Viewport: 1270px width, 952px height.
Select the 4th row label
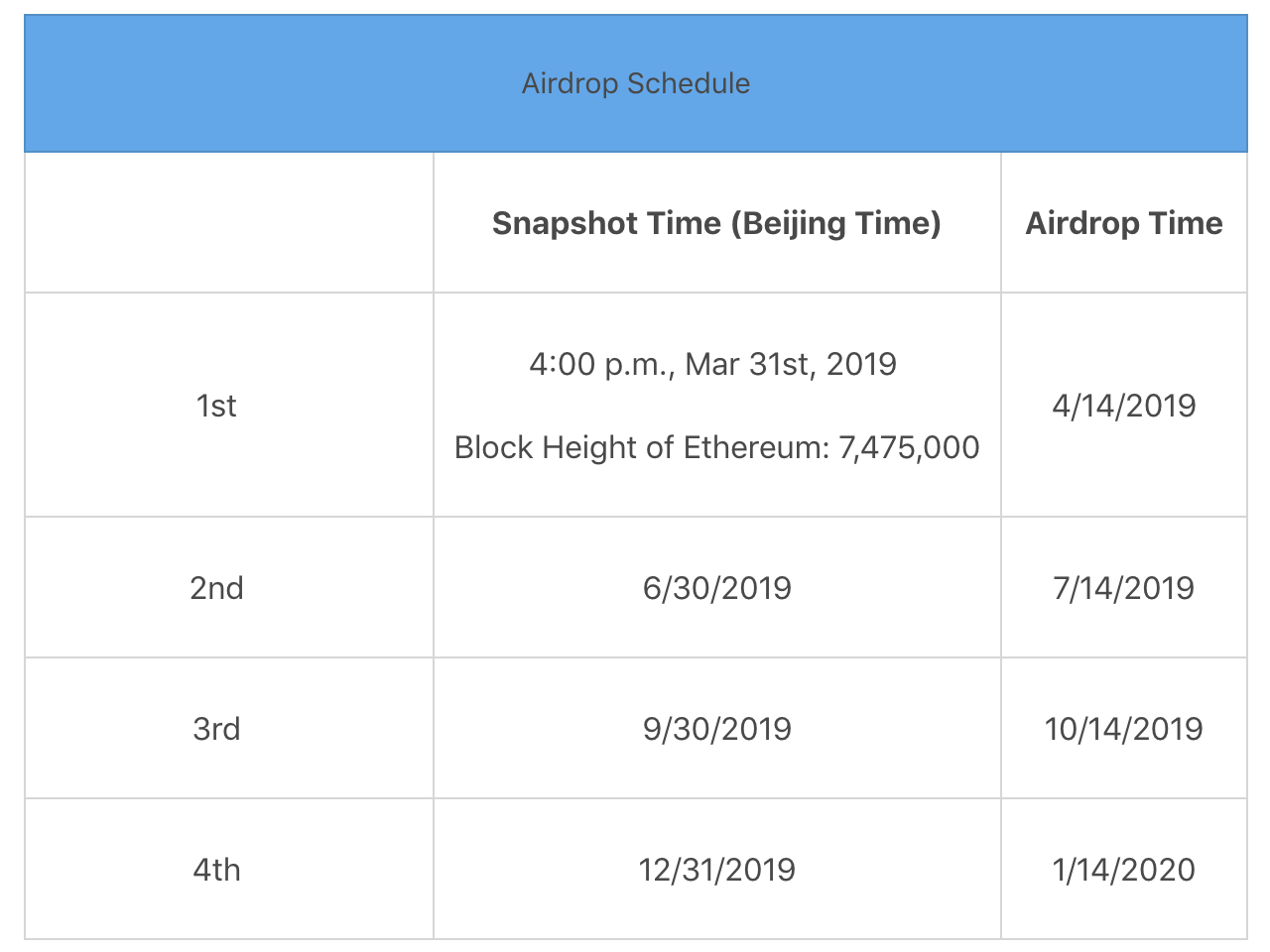[x=216, y=870]
